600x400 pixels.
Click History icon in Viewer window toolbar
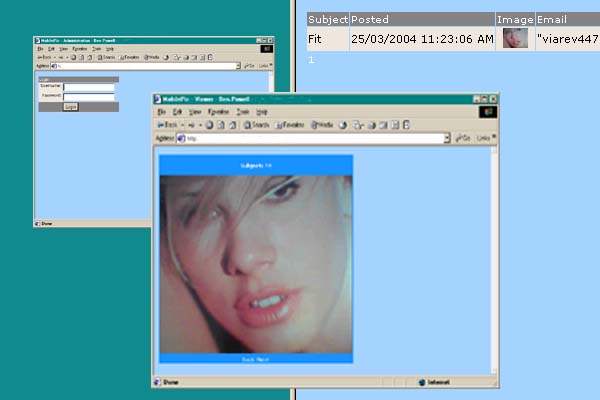[343, 125]
